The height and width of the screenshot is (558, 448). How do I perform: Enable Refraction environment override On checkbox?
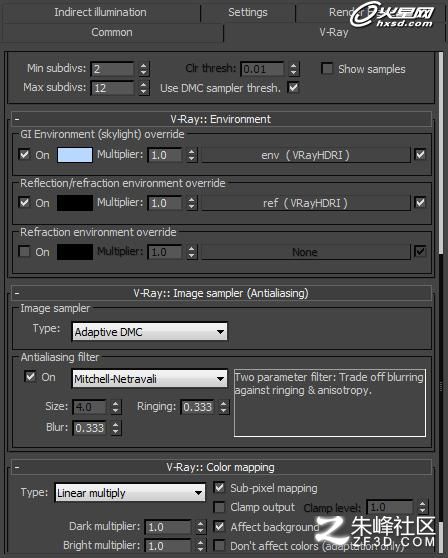click(24, 252)
